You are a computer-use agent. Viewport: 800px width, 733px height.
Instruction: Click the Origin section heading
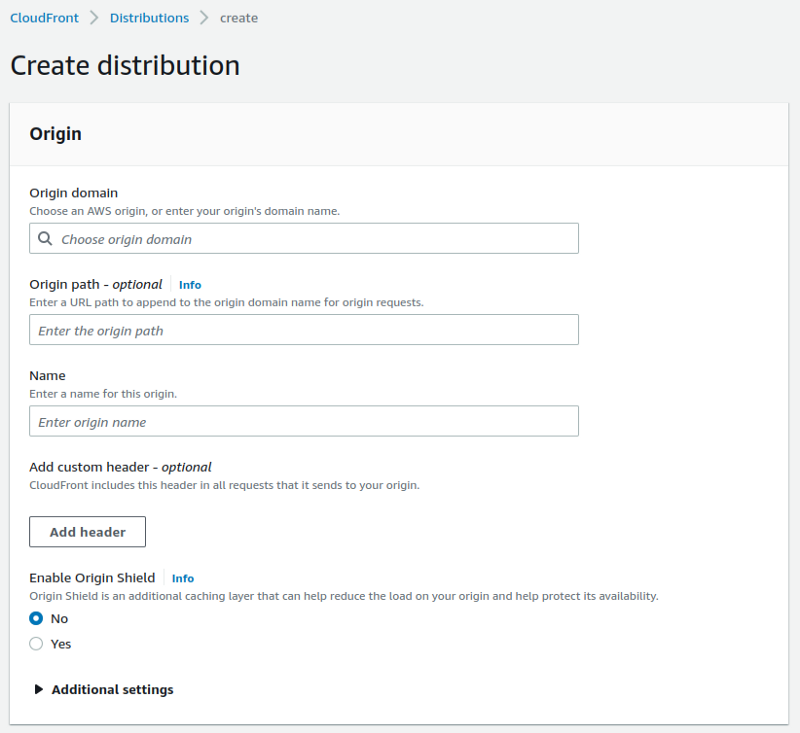56,134
